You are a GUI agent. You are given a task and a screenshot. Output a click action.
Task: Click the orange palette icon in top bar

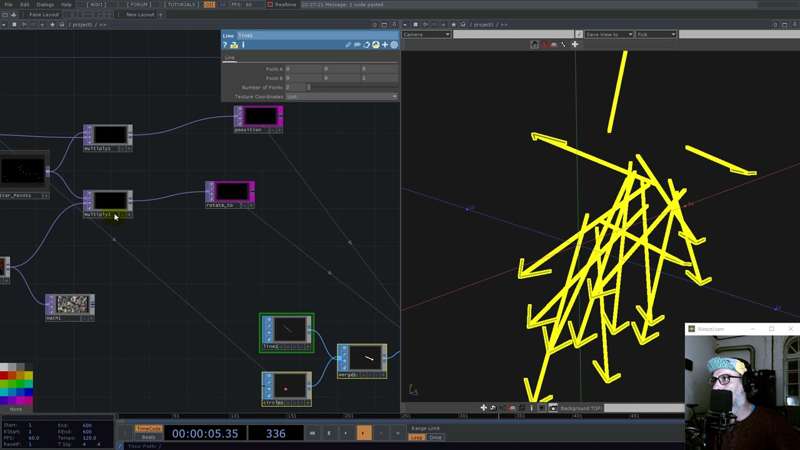209,5
